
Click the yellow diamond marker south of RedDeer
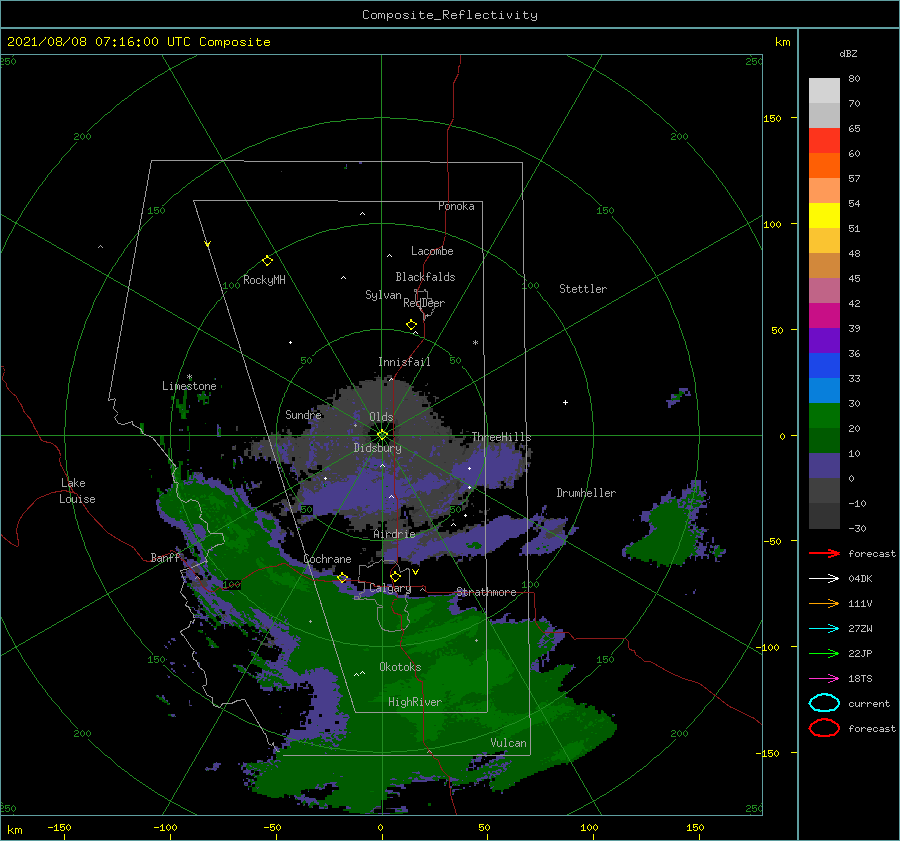(x=412, y=325)
